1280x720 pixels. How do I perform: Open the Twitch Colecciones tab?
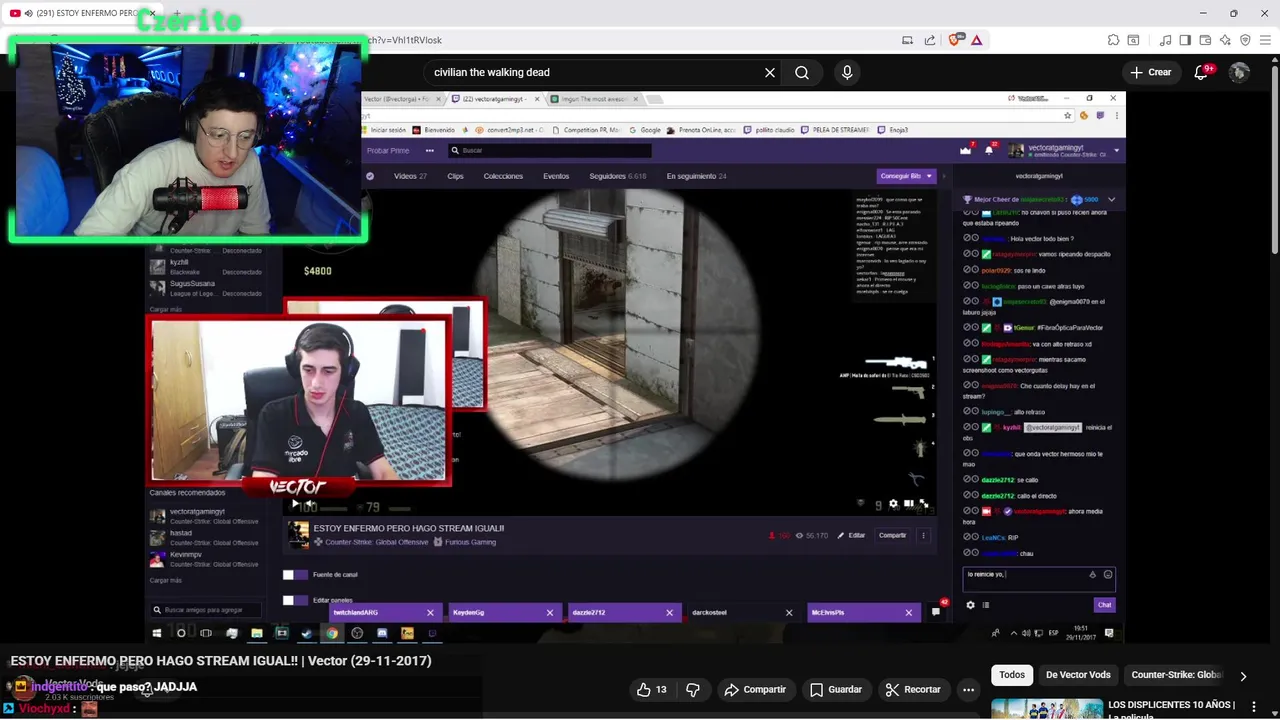(x=503, y=176)
